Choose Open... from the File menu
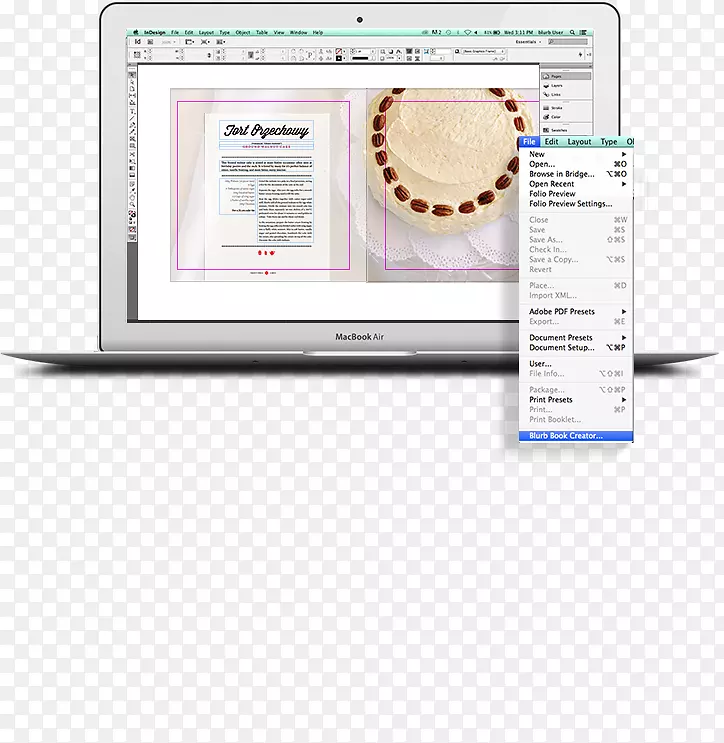 [x=576, y=164]
